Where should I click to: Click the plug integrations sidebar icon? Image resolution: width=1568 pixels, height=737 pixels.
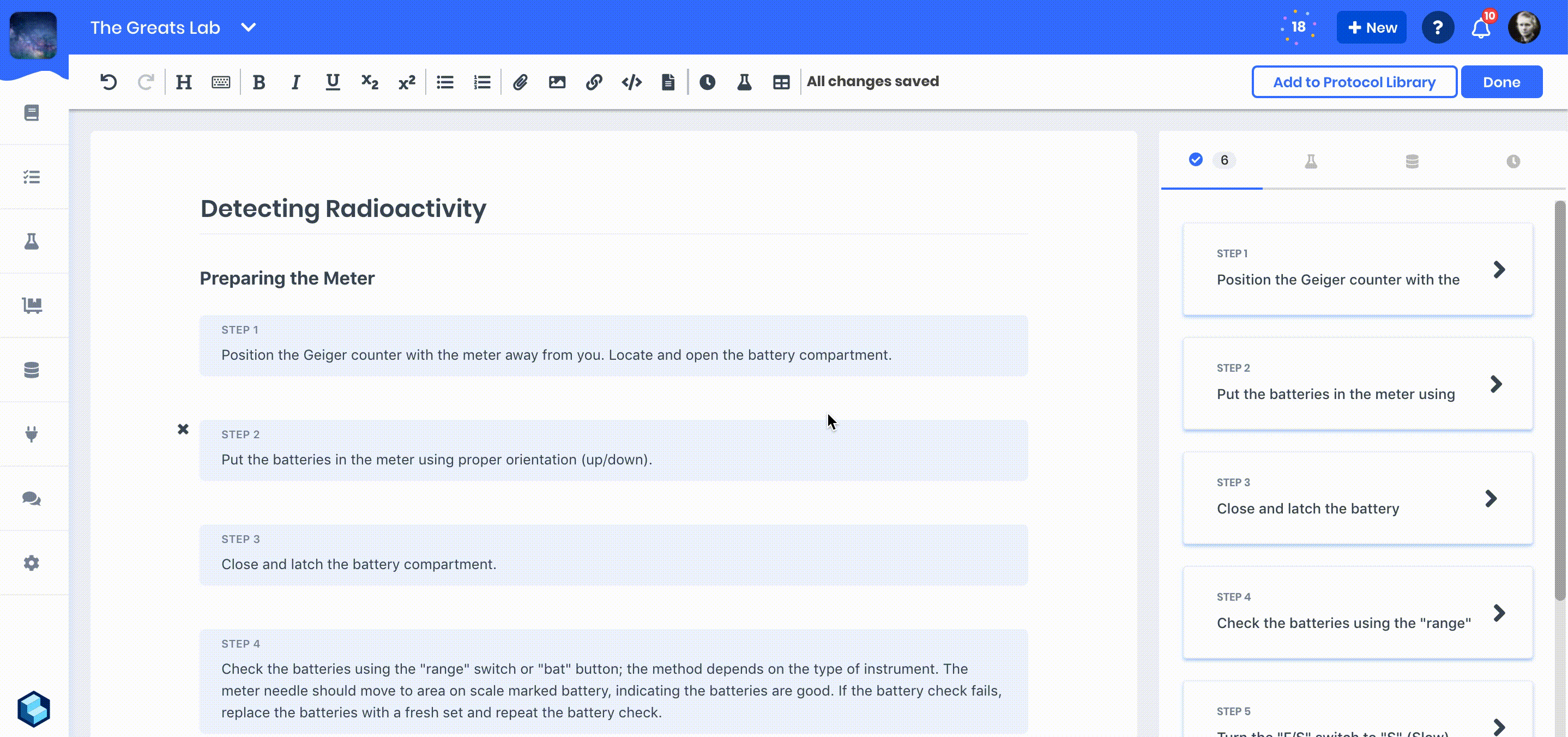[32, 434]
